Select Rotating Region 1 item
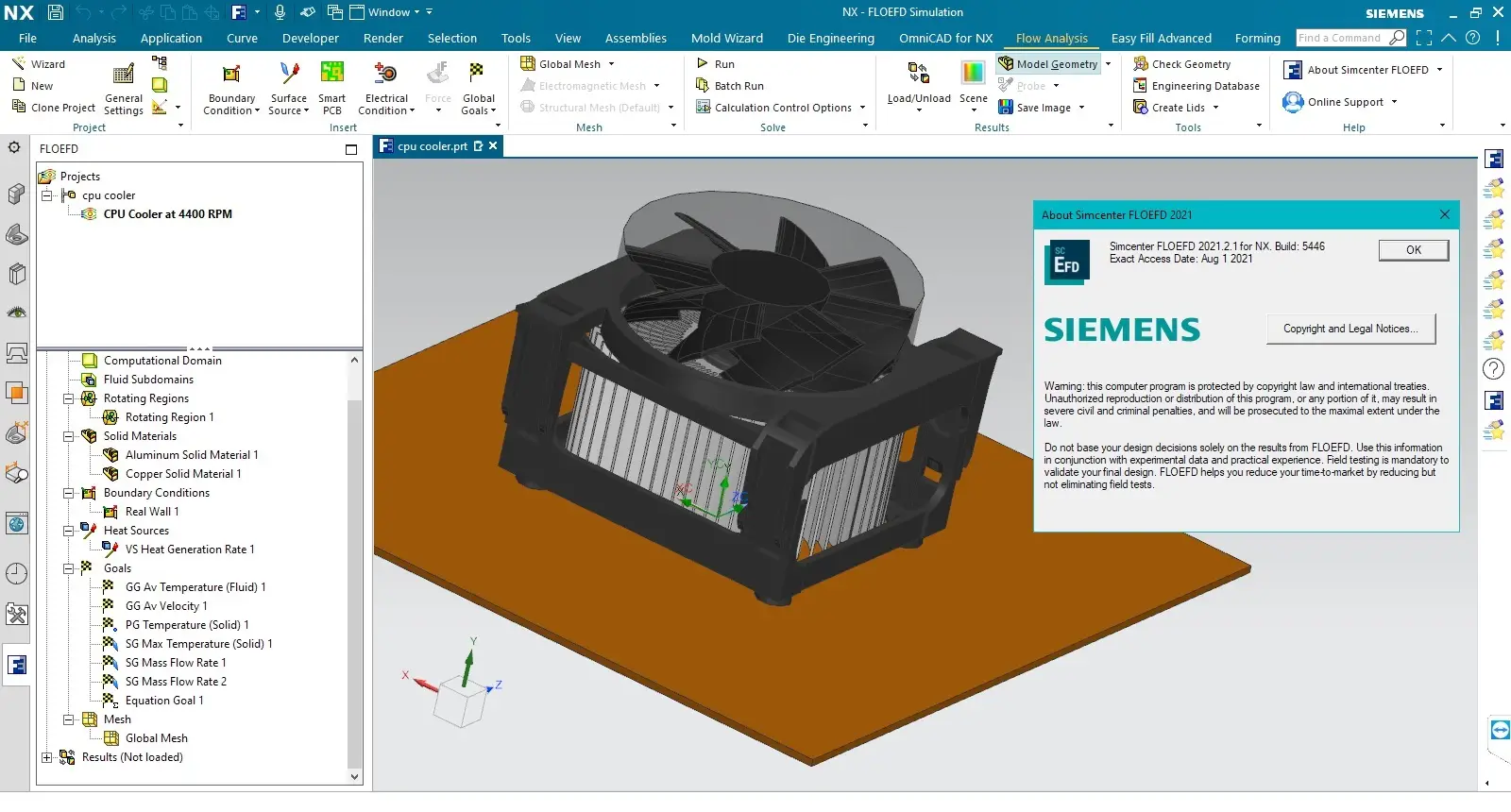Viewport: 1511px width, 812px height. pos(169,417)
